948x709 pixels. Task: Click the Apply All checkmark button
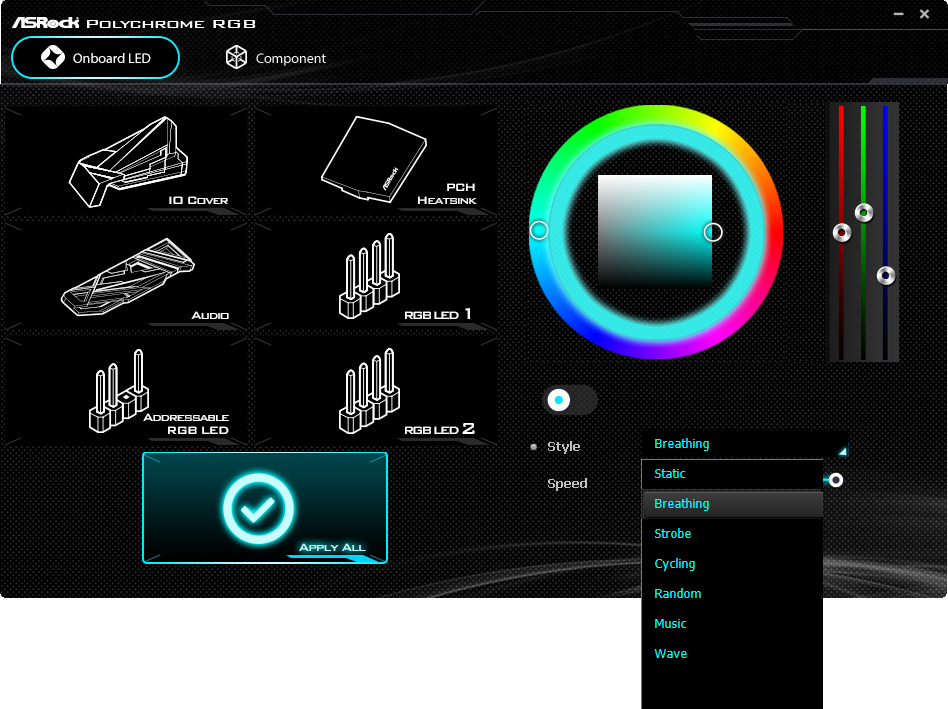(x=265, y=508)
